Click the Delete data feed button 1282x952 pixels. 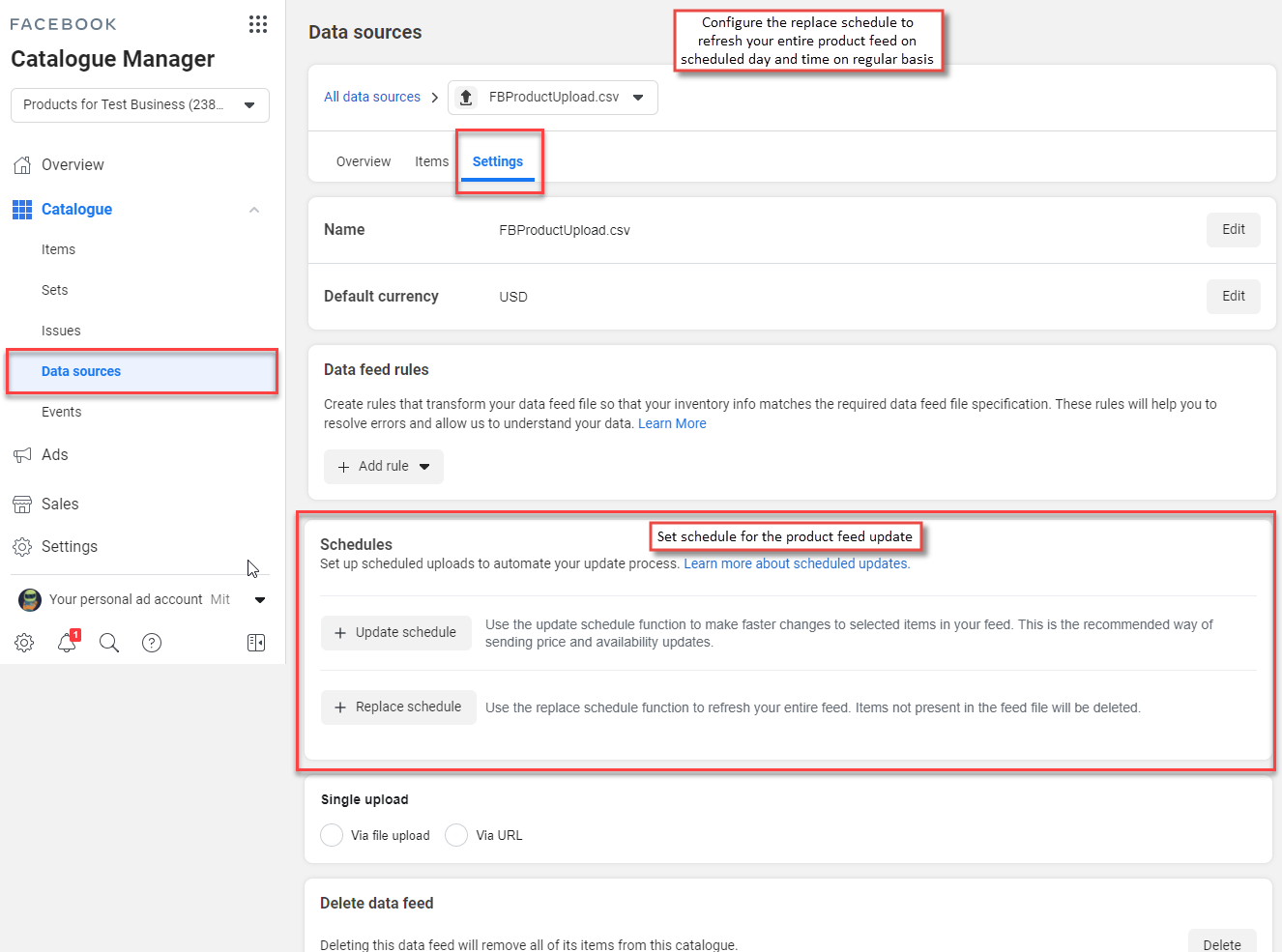(x=1222, y=943)
